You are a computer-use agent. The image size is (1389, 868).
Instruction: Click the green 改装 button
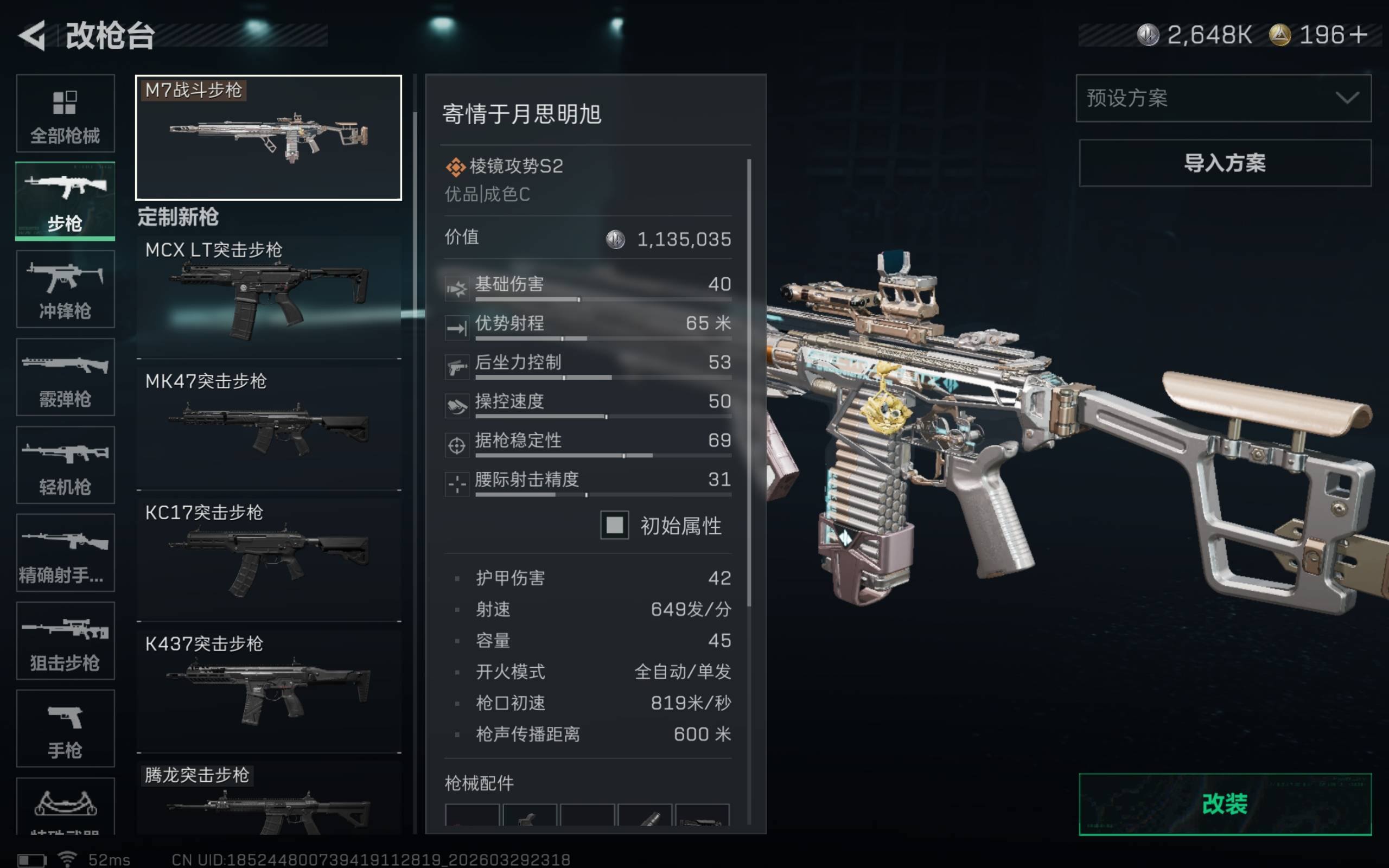pyautogui.click(x=1225, y=803)
